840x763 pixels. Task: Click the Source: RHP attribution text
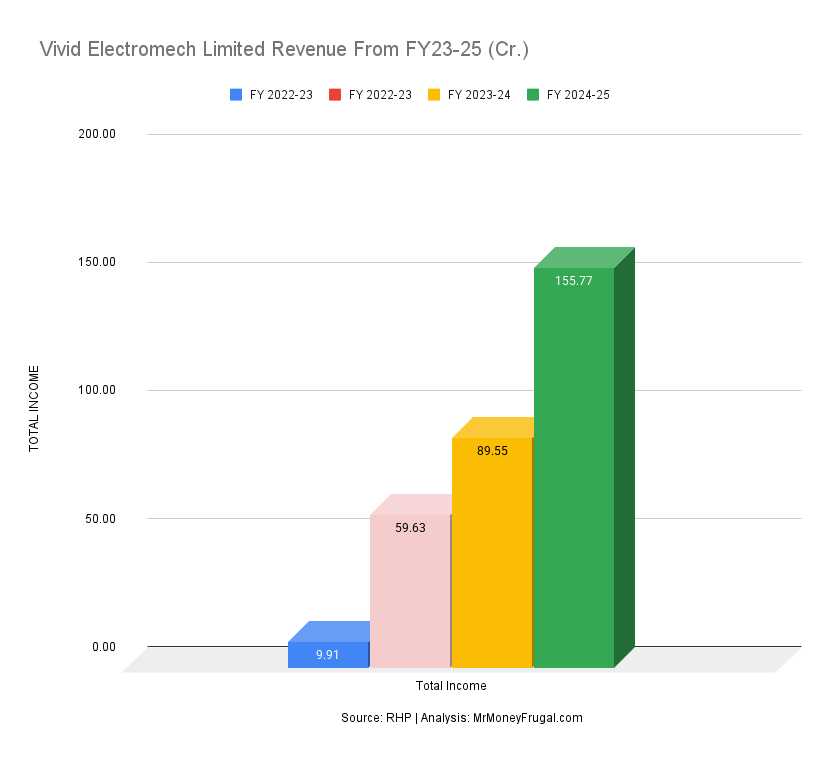click(377, 717)
